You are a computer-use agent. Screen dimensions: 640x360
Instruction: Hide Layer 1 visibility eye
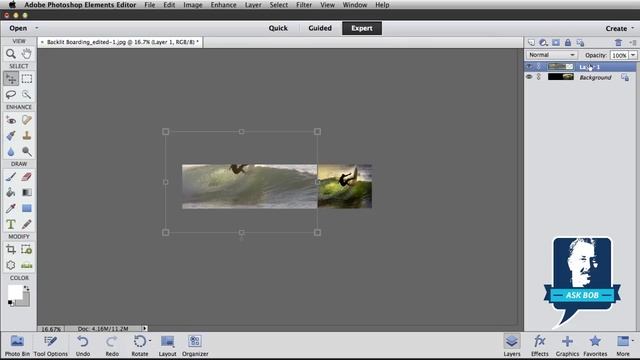coord(529,67)
